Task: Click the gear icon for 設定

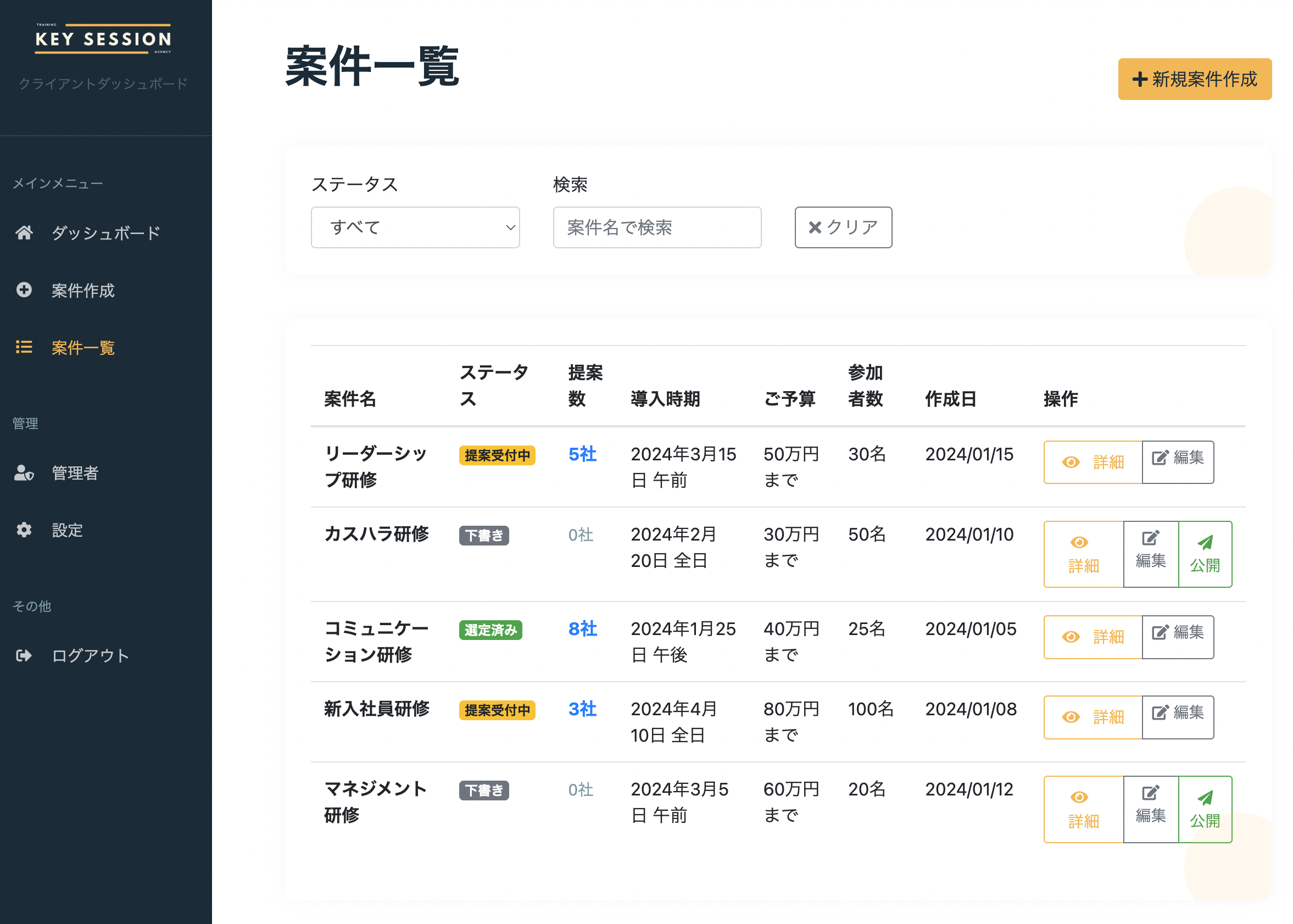Action: click(x=24, y=530)
